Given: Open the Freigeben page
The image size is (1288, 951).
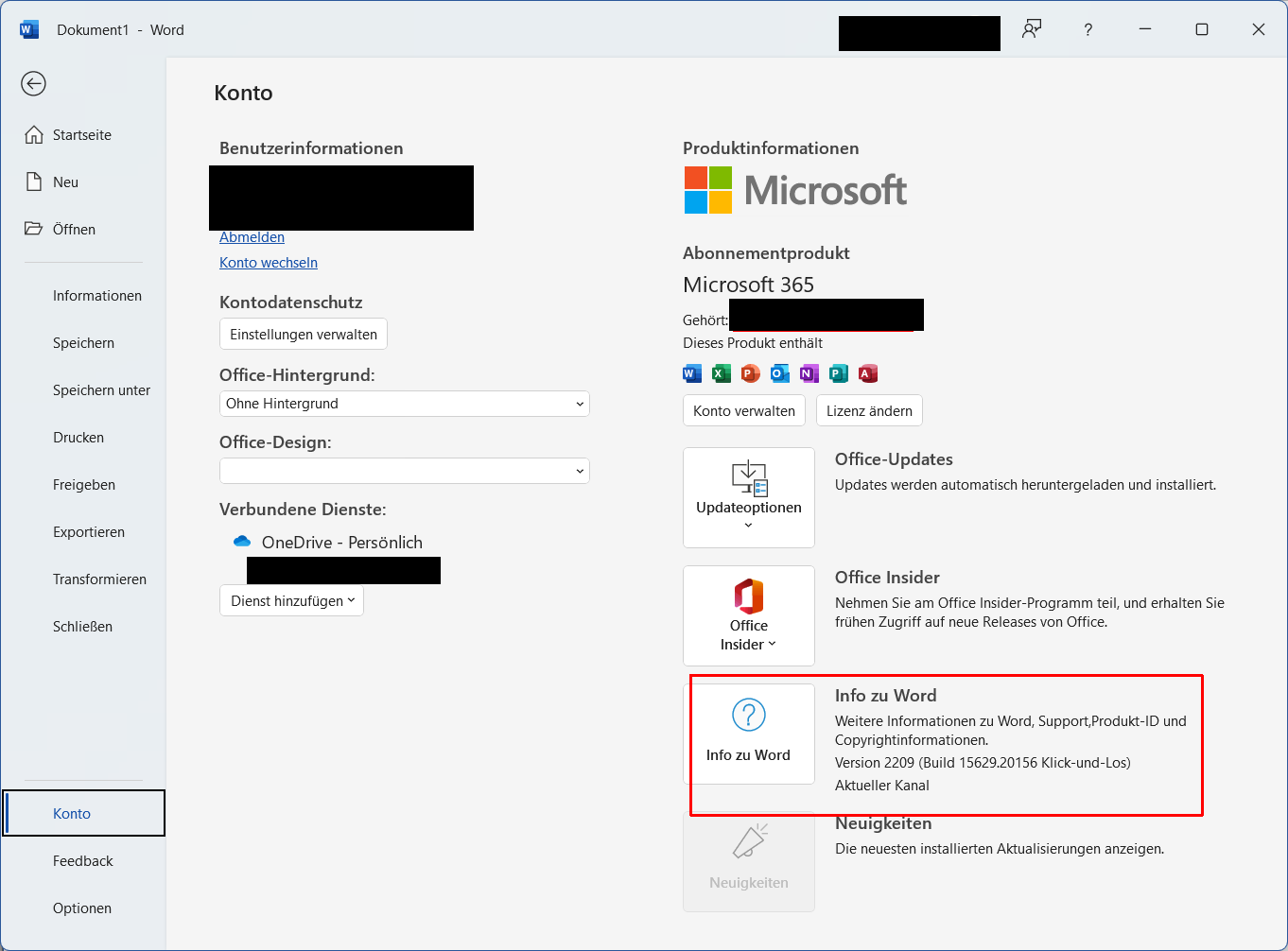Looking at the screenshot, I should [83, 485].
